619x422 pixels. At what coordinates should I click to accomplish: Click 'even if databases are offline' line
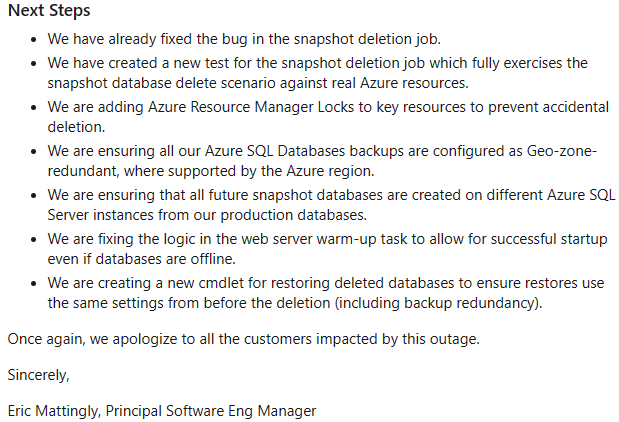(141, 259)
